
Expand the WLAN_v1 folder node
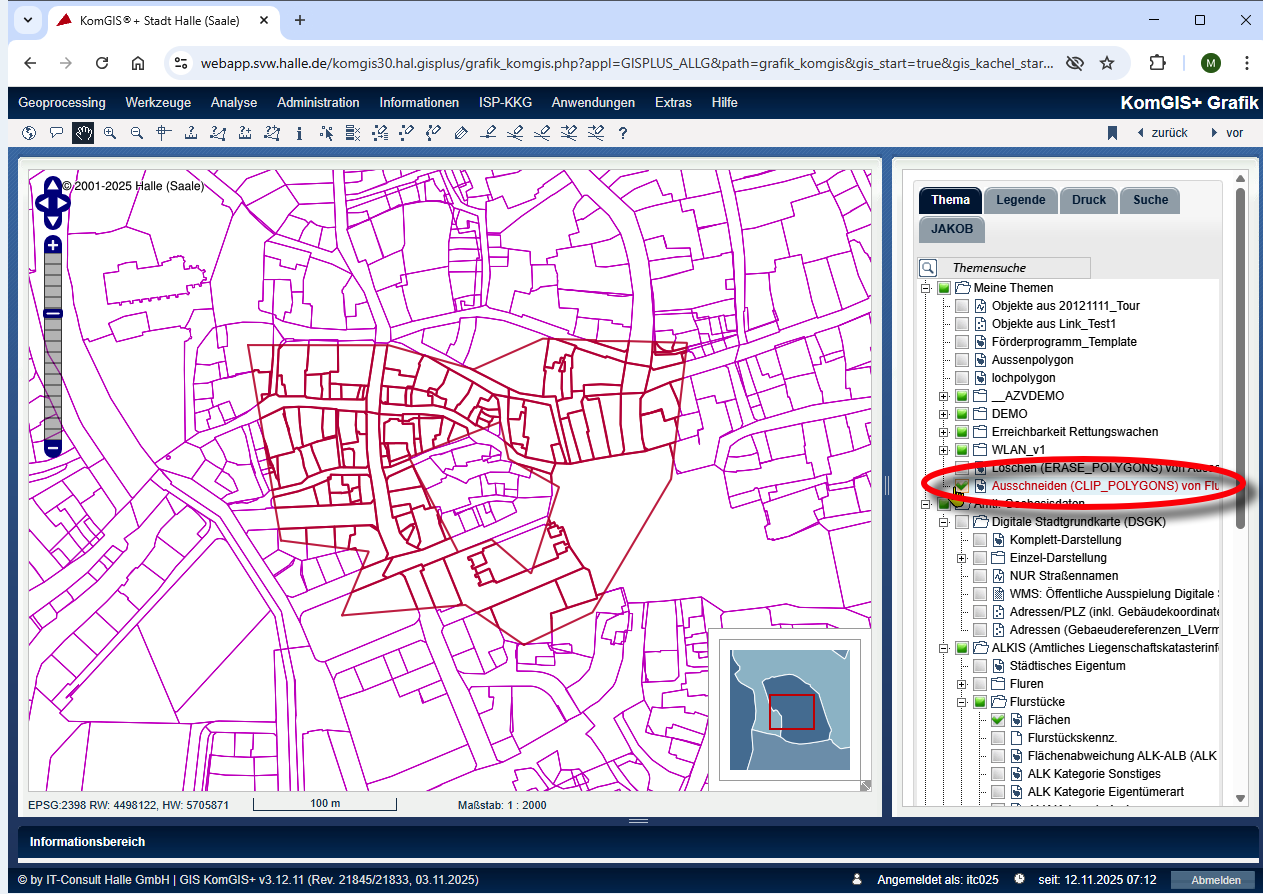(943, 450)
